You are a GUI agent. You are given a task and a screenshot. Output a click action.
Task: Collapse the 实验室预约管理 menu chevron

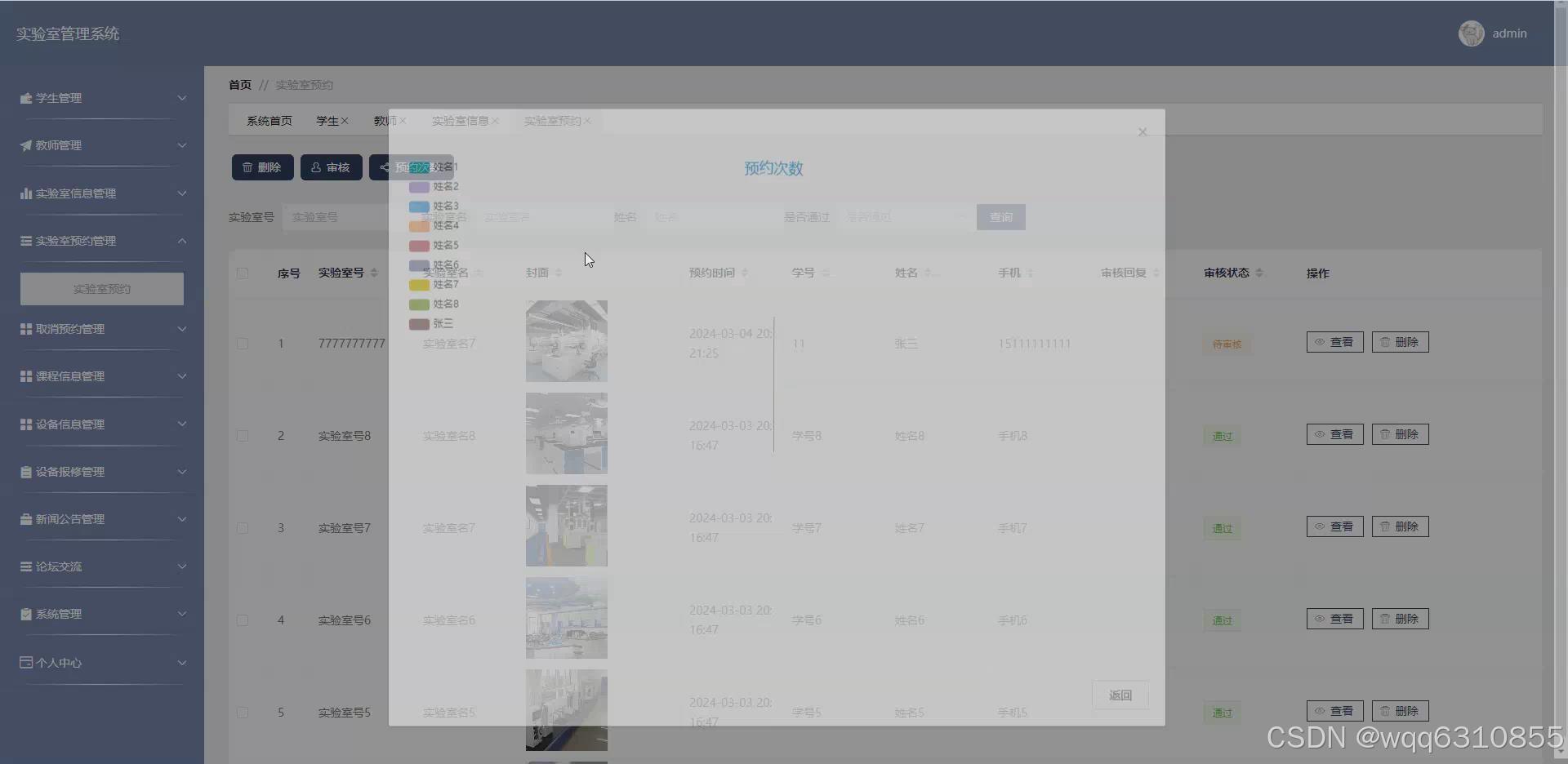point(182,241)
